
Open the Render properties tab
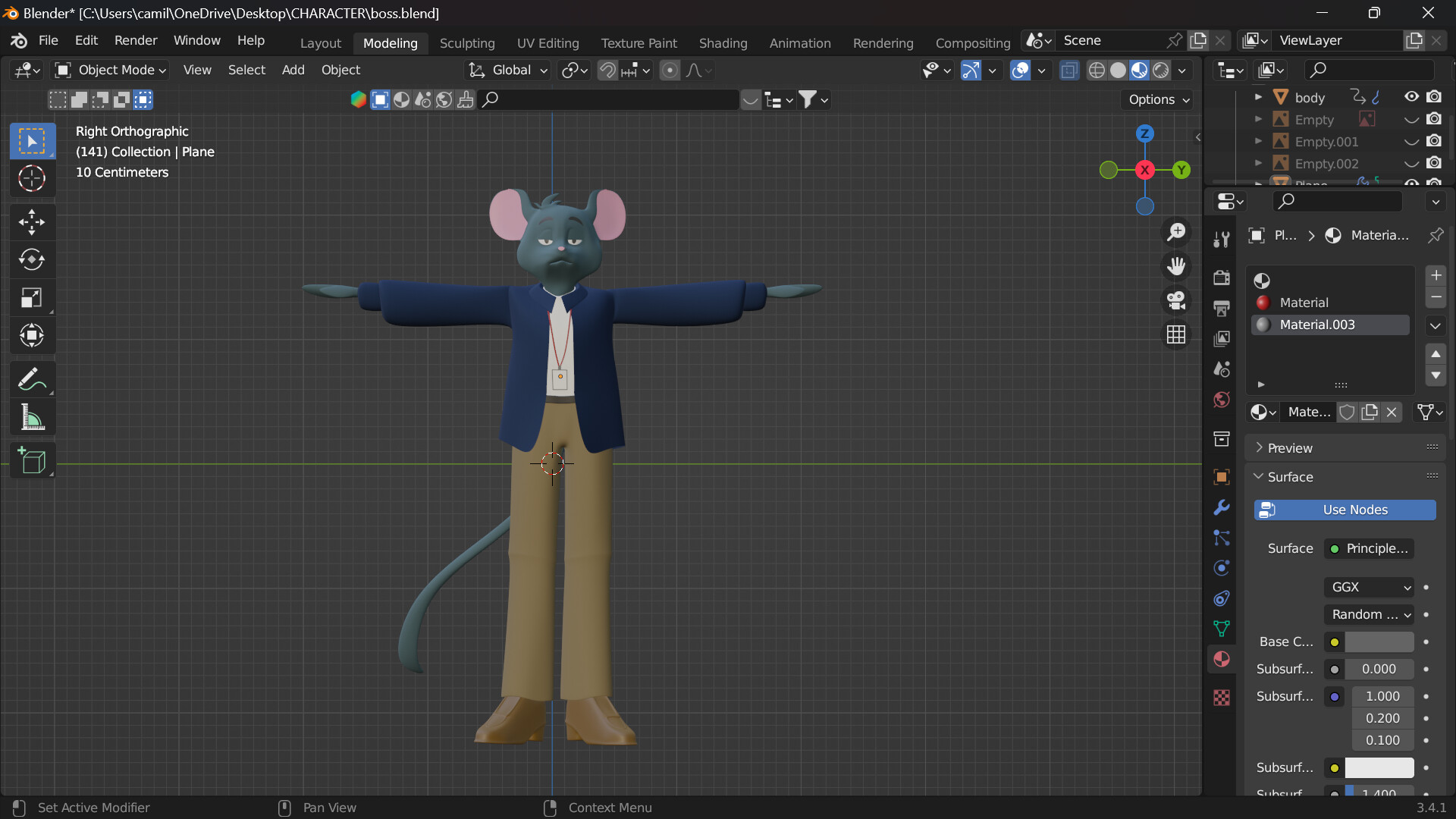tap(1222, 278)
